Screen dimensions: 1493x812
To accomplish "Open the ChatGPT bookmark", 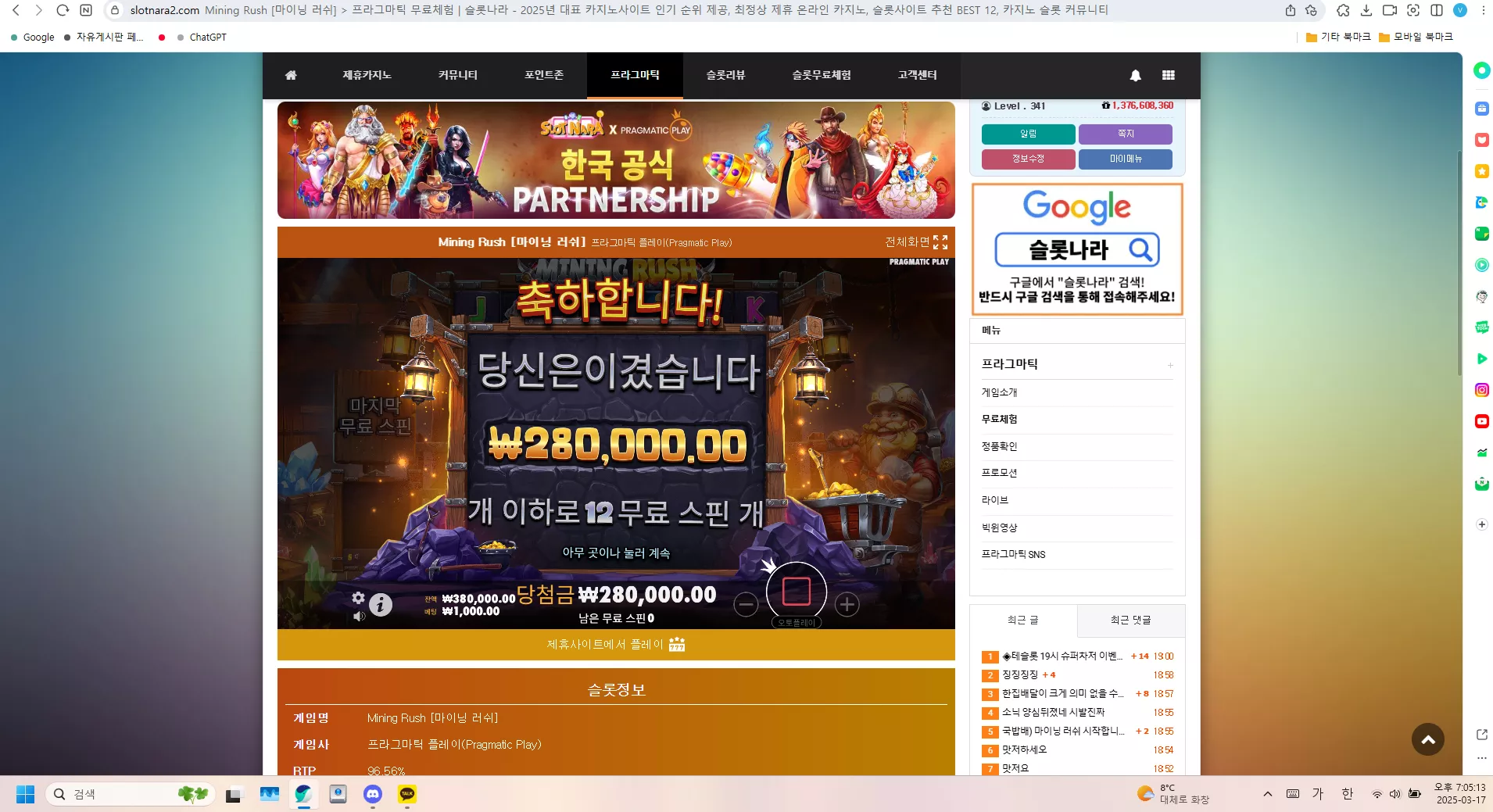I will click(x=202, y=37).
